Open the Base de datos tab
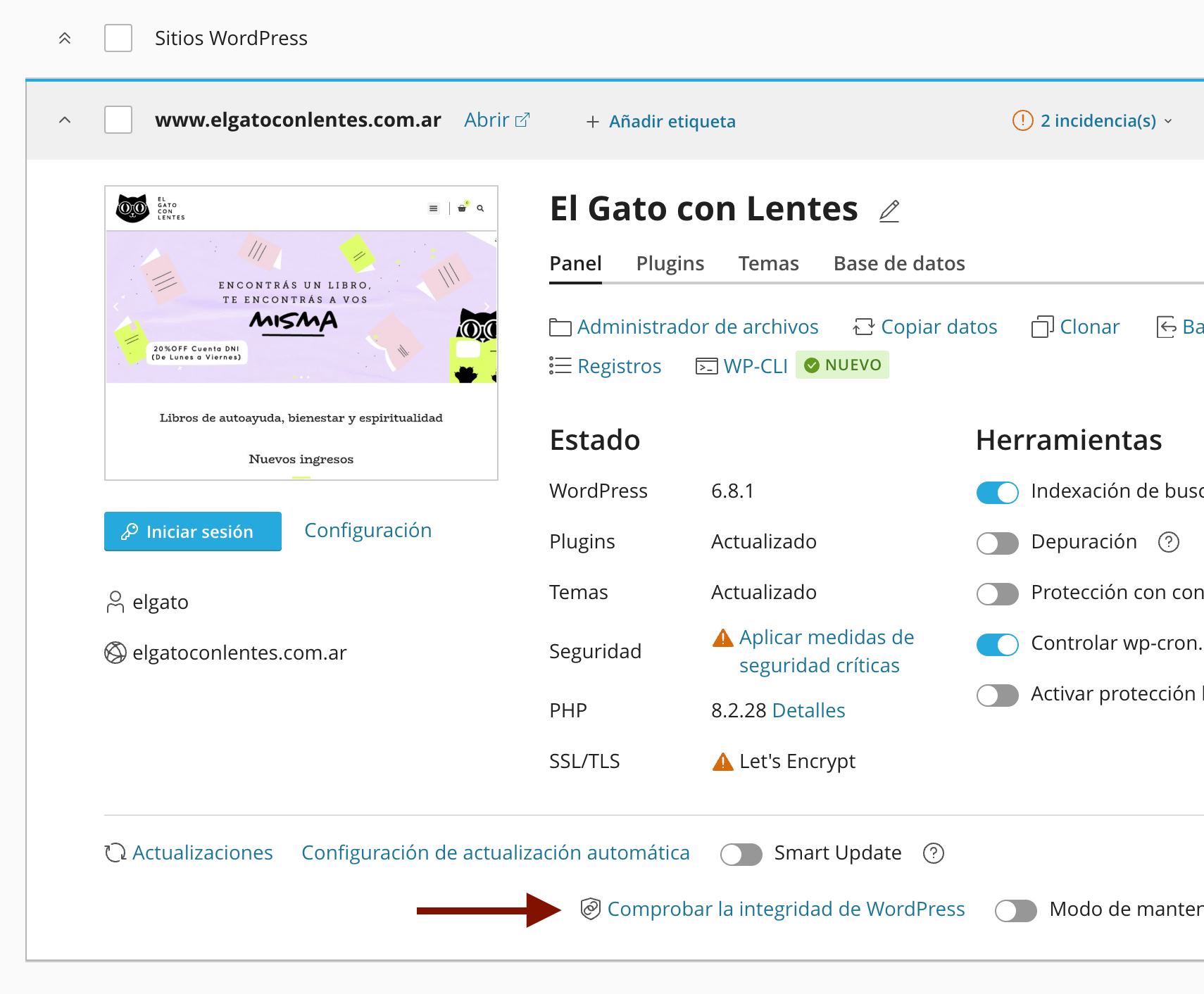1204x994 pixels. point(899,263)
